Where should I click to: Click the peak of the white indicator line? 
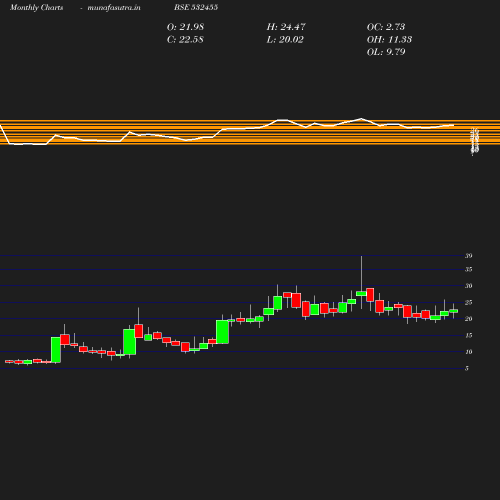click(x=361, y=119)
